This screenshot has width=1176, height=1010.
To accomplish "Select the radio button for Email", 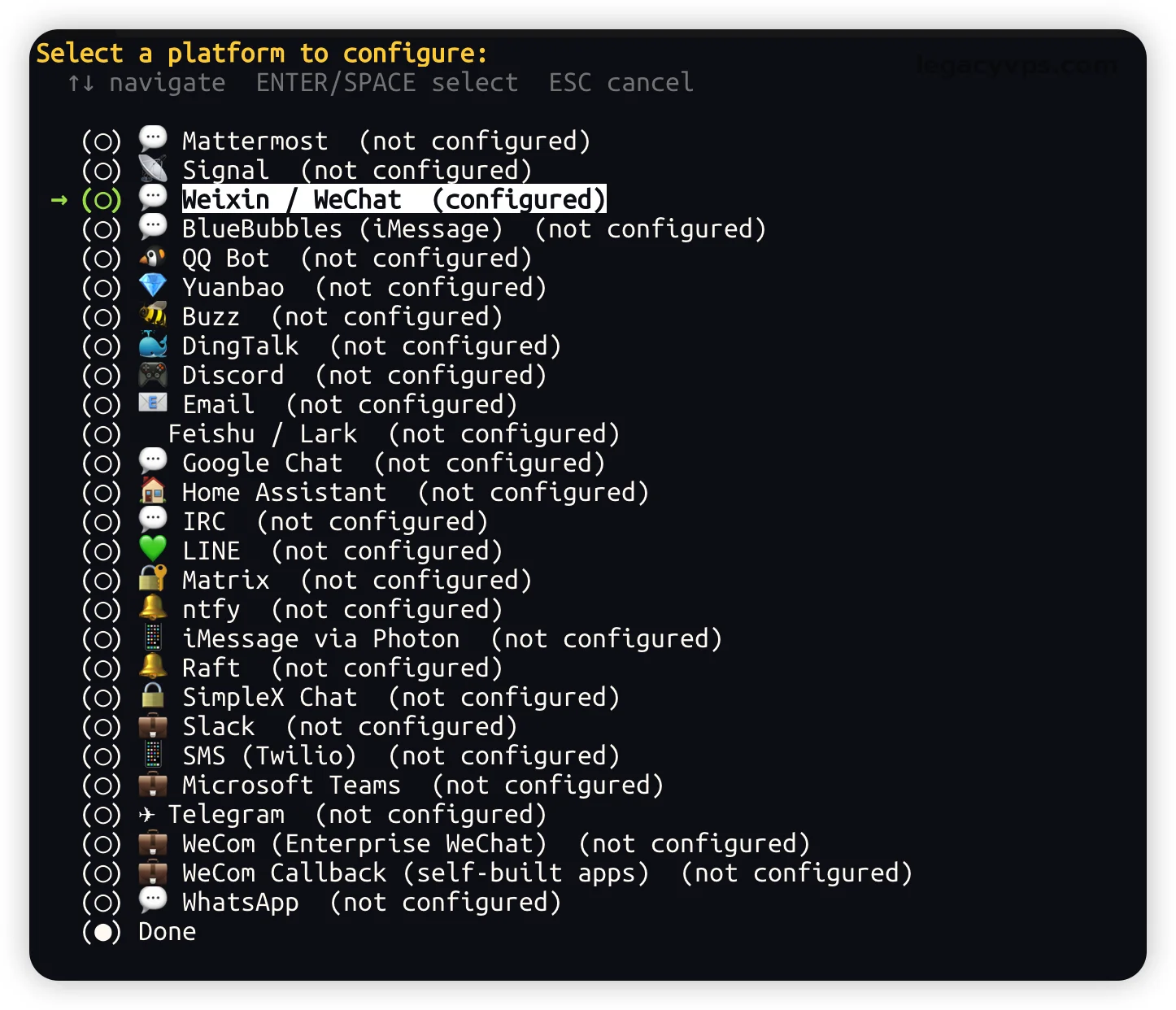I will coord(102,405).
